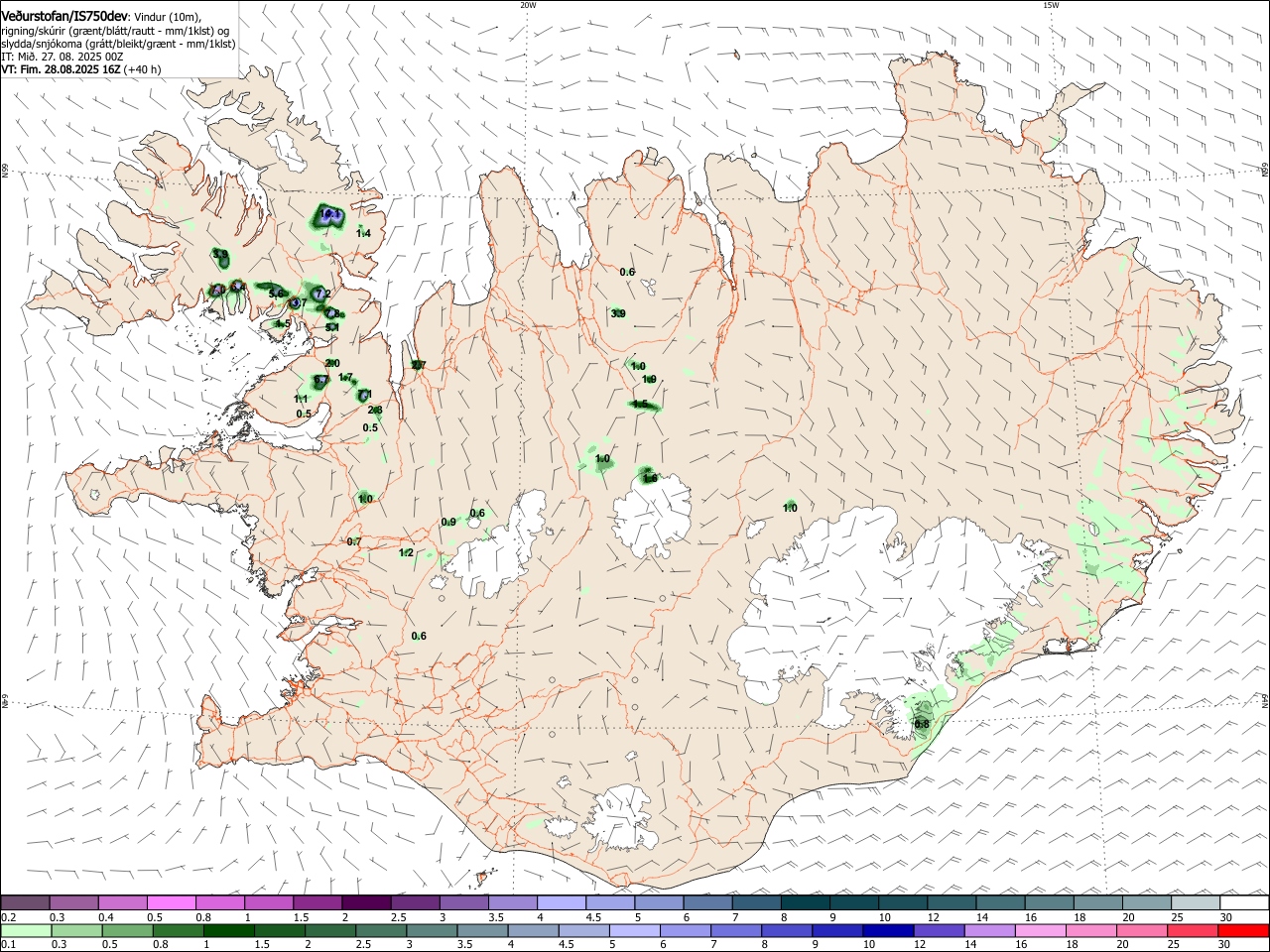Click the 'VT: Fim. 28.08.2025 16Z' valid-time text

[61, 69]
